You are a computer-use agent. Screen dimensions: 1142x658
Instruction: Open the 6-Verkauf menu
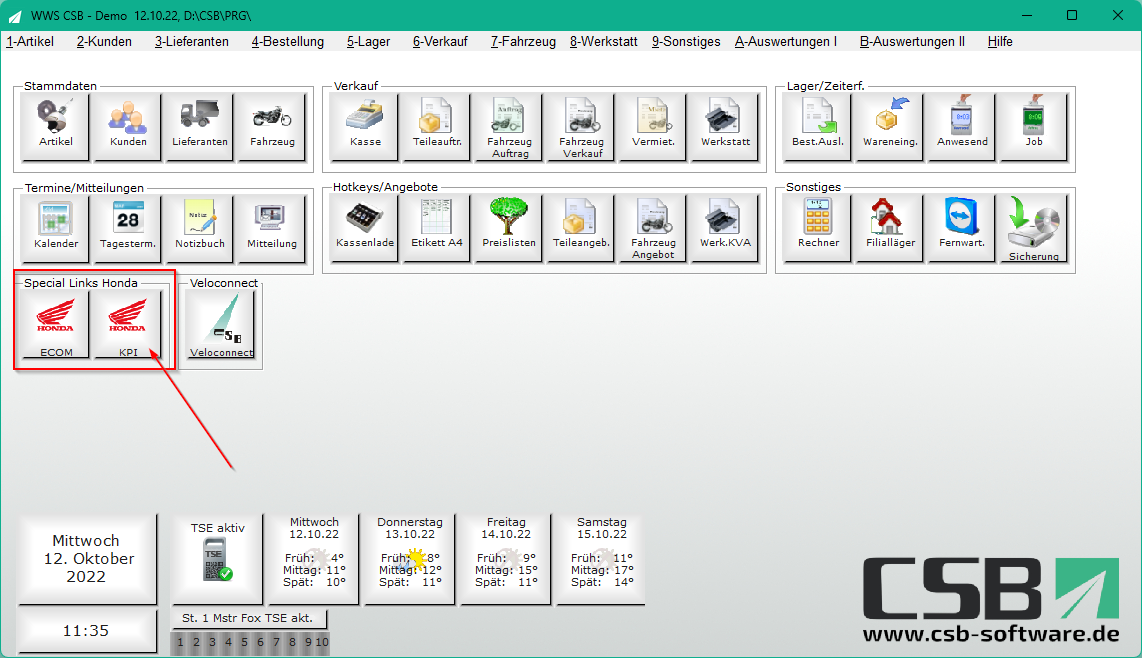[x=440, y=42]
